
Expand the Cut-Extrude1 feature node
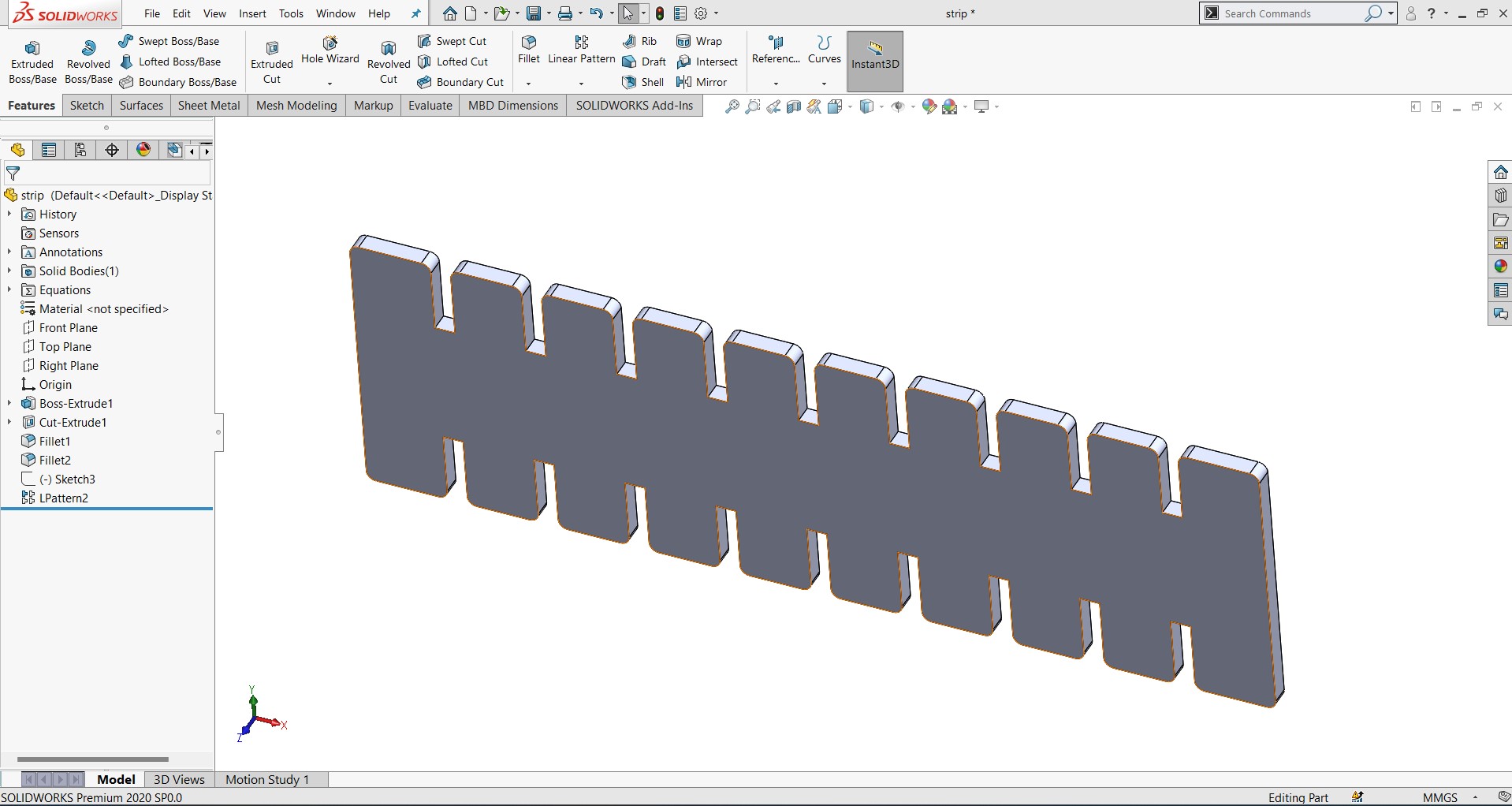pos(9,422)
